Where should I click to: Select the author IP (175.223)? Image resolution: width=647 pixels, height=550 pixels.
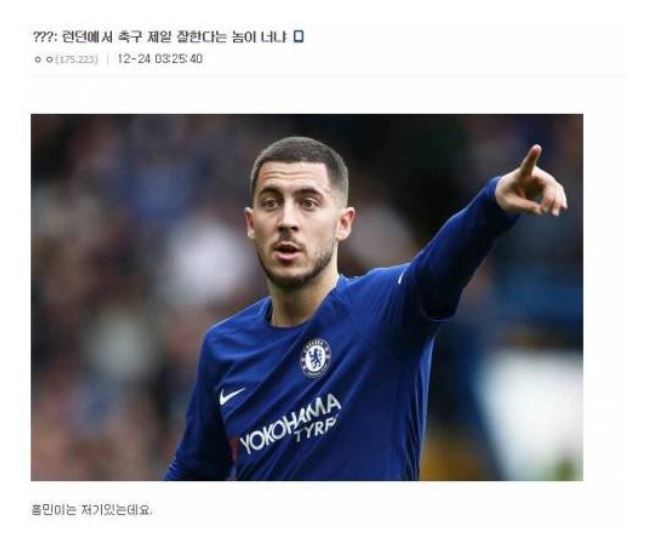(x=77, y=59)
